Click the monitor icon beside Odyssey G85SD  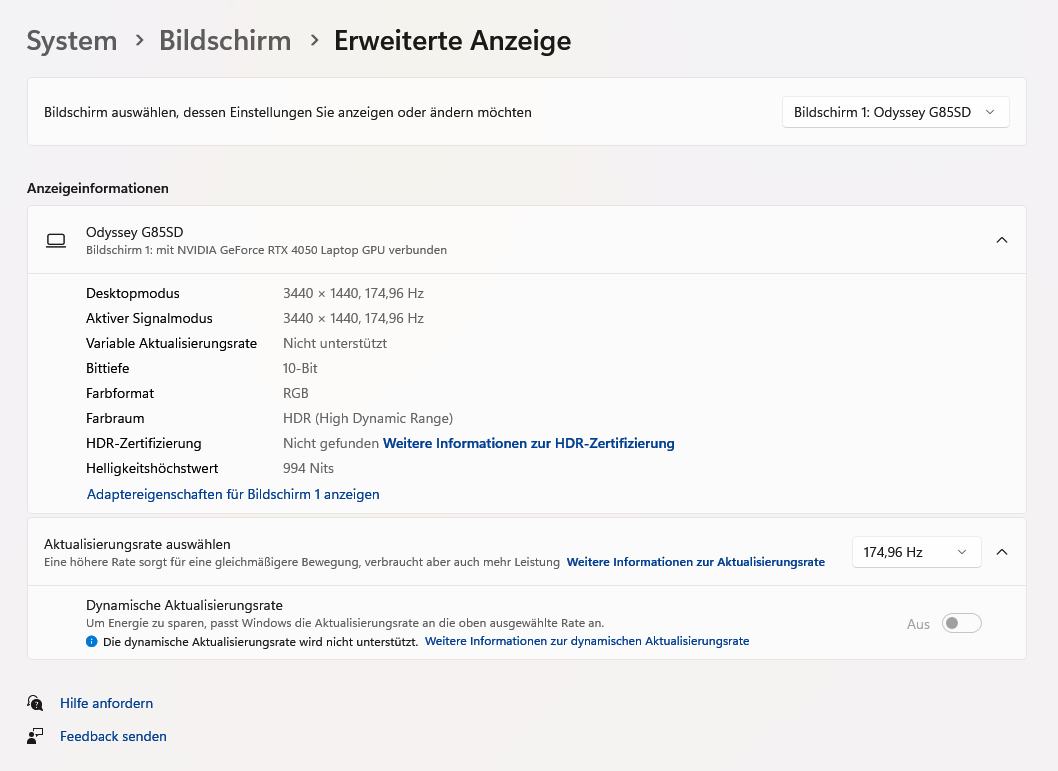click(55, 240)
